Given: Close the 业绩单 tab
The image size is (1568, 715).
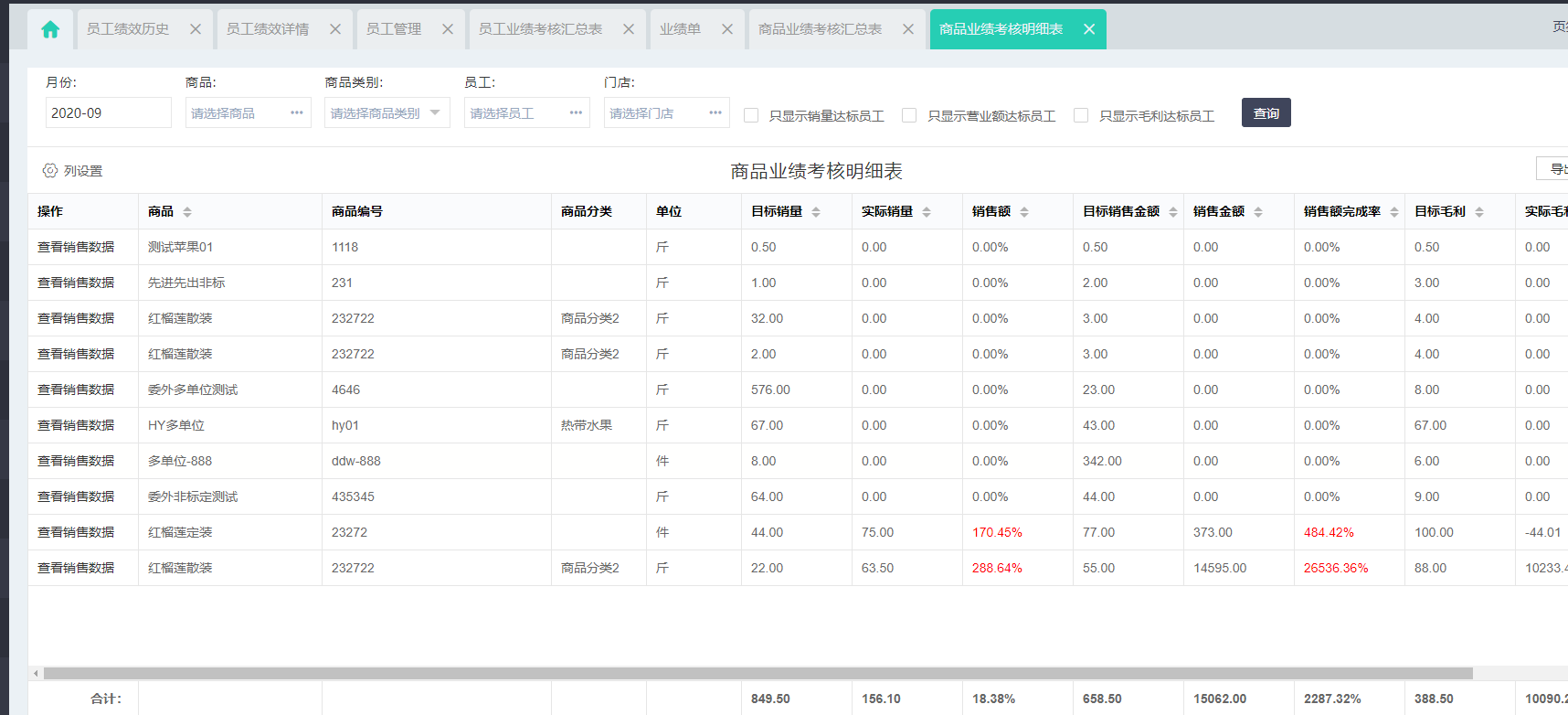Looking at the screenshot, I should [727, 29].
